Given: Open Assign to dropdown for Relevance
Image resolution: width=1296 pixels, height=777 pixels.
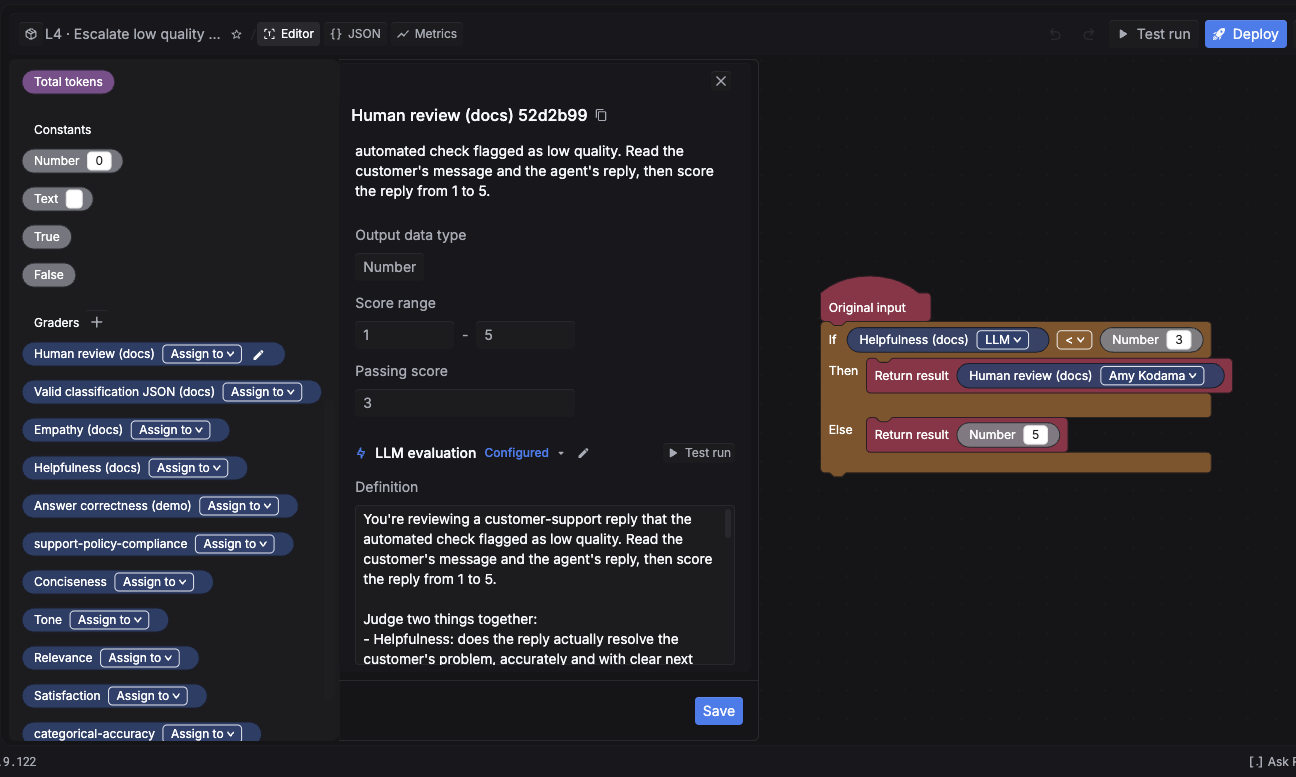Looking at the screenshot, I should click(140, 658).
